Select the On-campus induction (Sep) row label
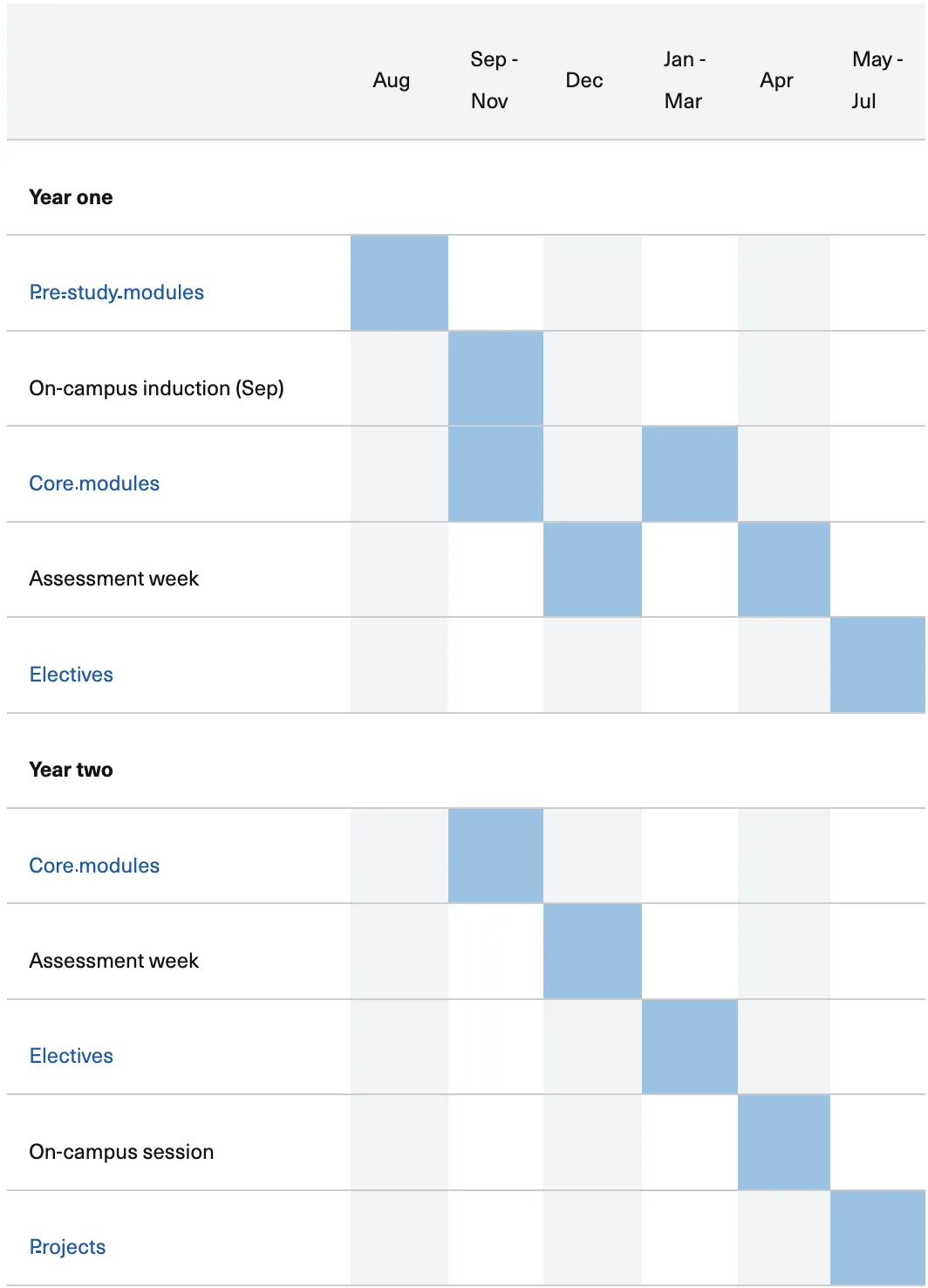This screenshot has width=928, height=1288. click(157, 388)
